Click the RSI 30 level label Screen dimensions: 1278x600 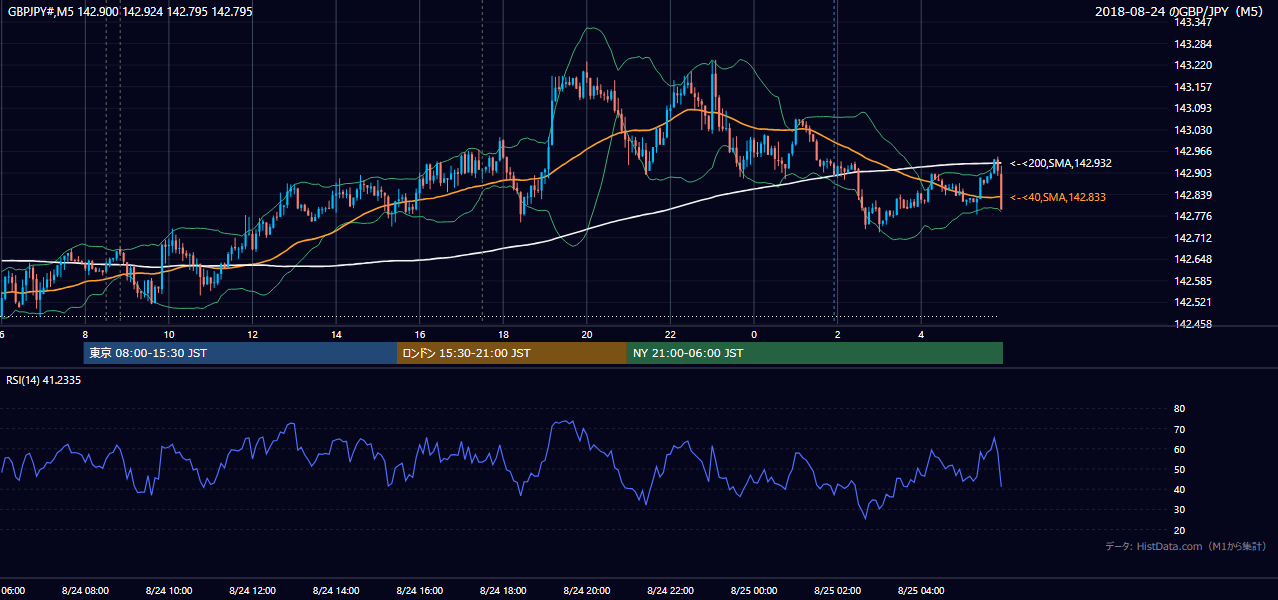coord(1179,510)
